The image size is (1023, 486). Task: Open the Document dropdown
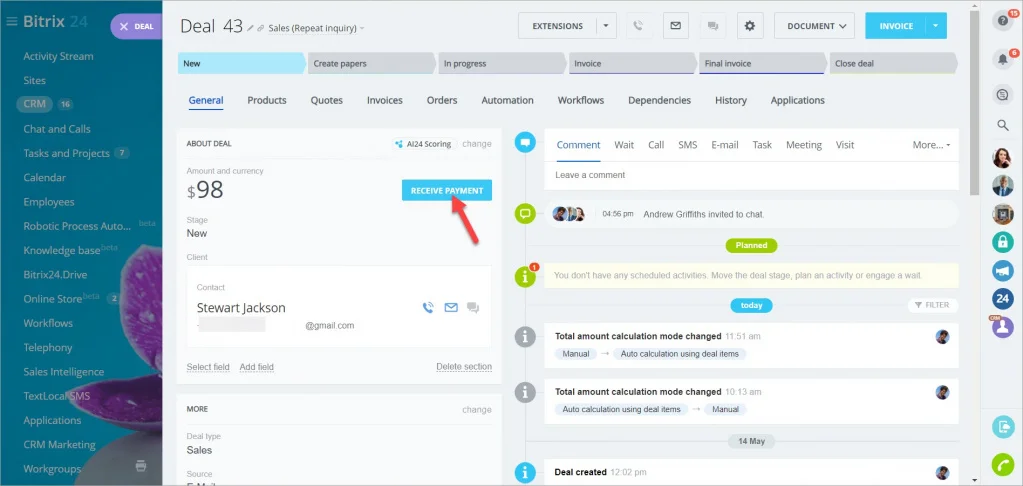pos(814,26)
